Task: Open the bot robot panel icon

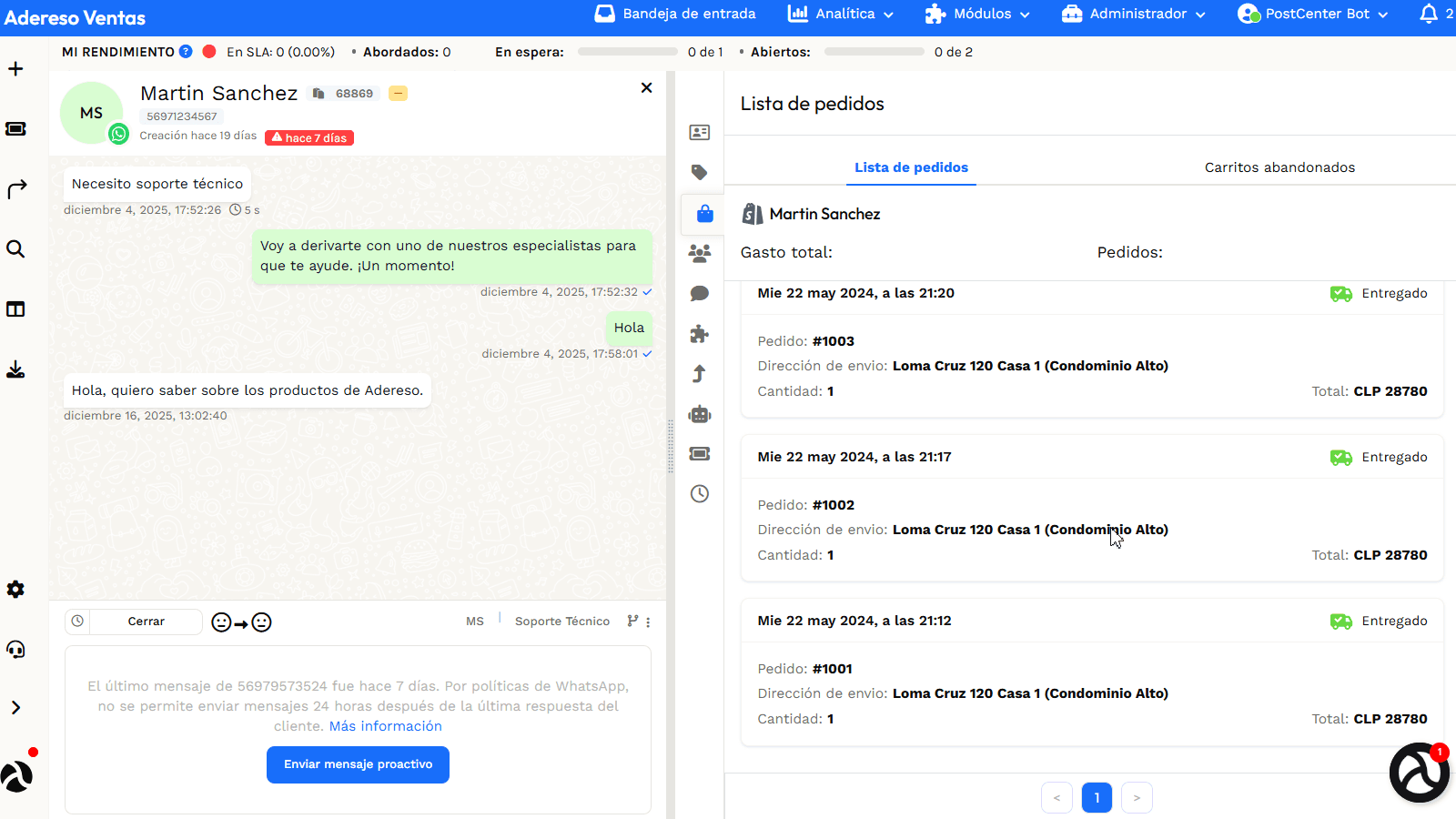Action: coord(699,414)
